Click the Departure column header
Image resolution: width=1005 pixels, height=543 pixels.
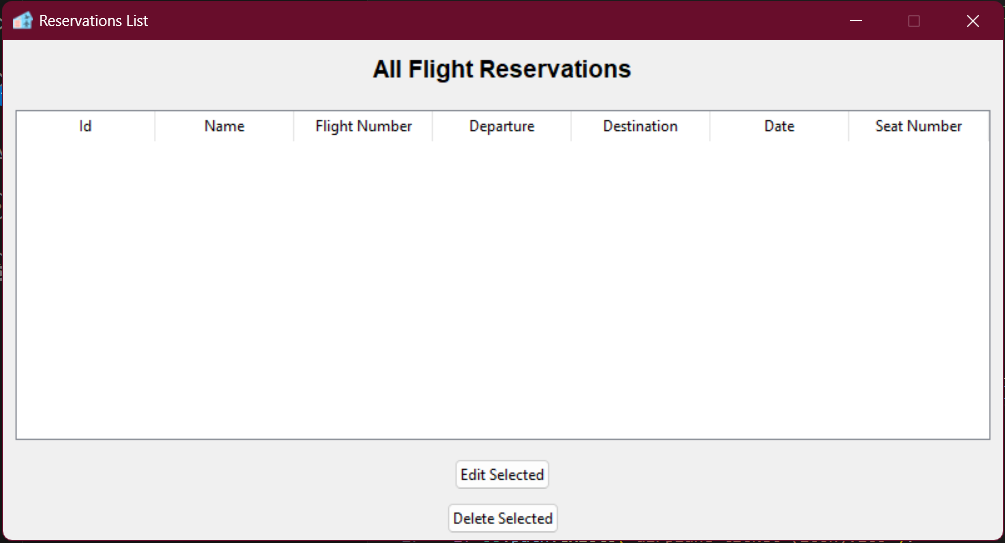[x=502, y=126]
